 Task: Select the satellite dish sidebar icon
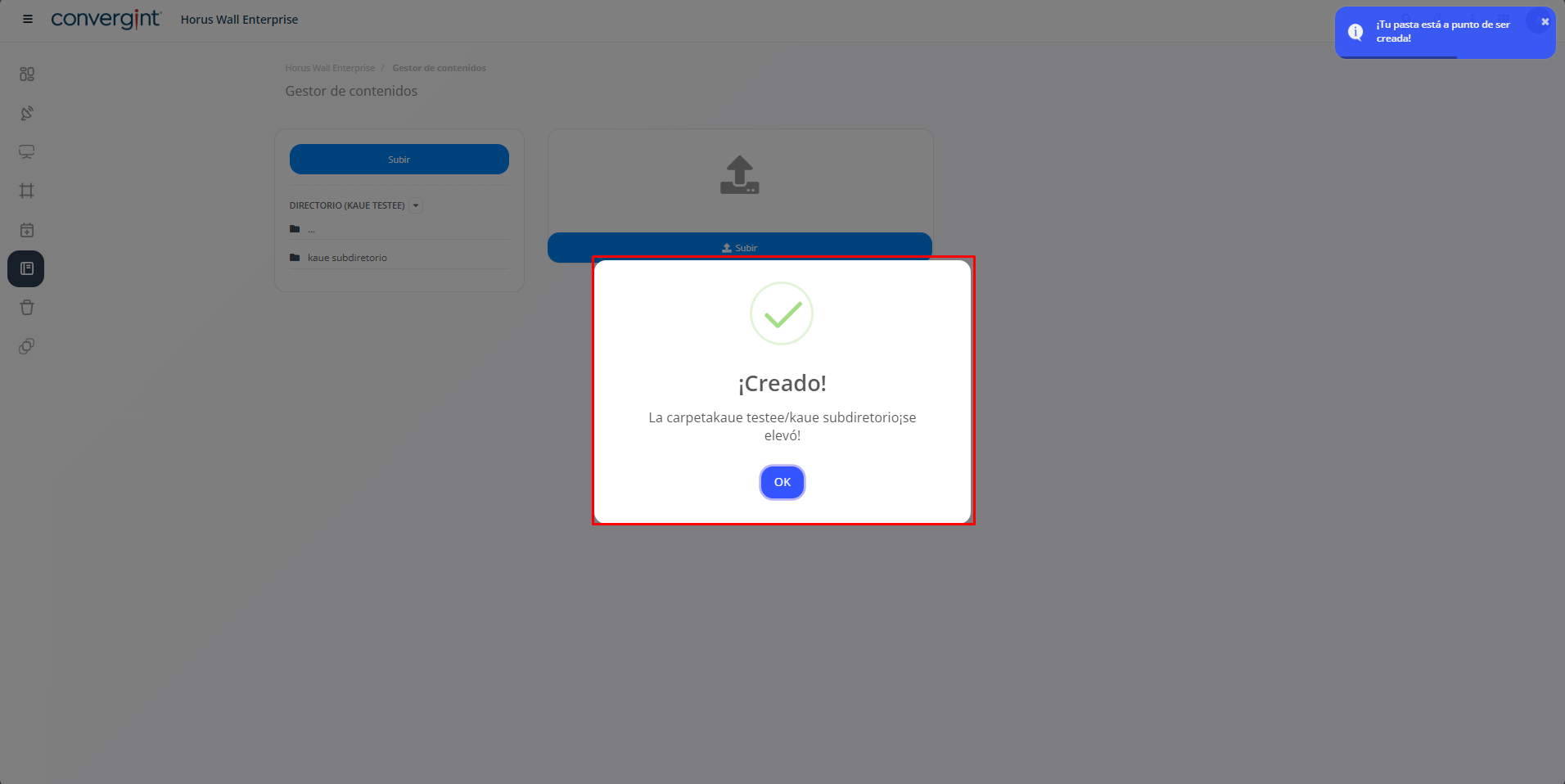point(27,113)
